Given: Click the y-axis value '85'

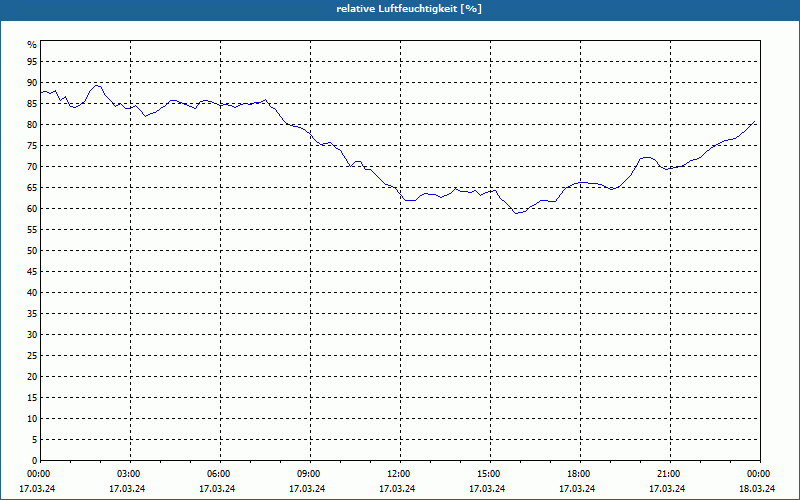Looking at the screenshot, I should pyautogui.click(x=32, y=104).
